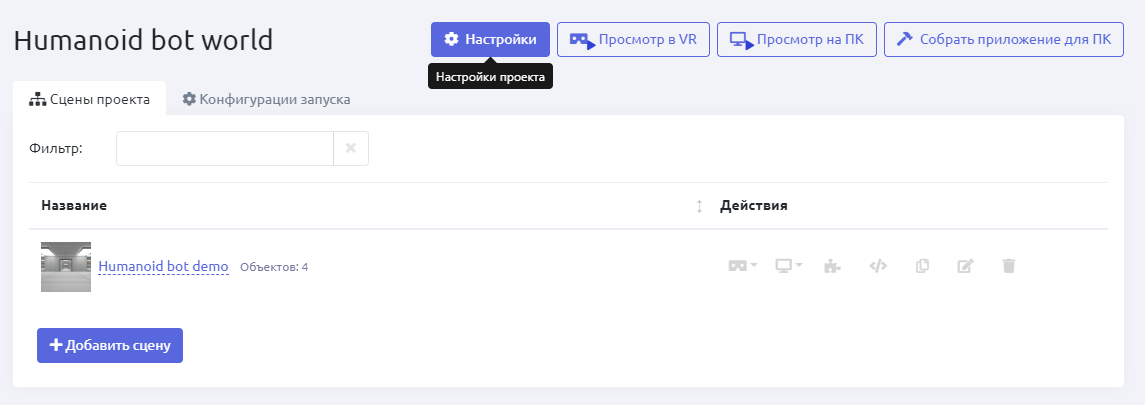Click Собрать приложение для ПК button
1145x405 pixels.
[1004, 40]
